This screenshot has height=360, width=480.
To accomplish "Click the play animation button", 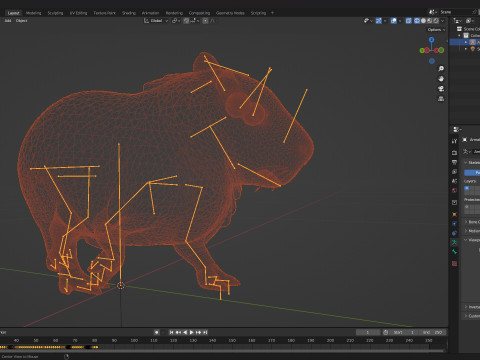I will [192, 332].
